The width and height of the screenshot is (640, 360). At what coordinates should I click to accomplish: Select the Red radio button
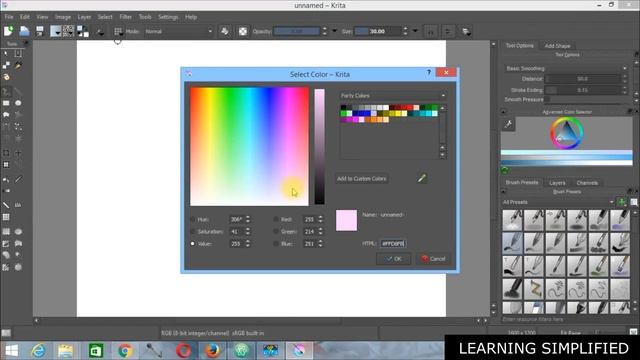[276, 219]
